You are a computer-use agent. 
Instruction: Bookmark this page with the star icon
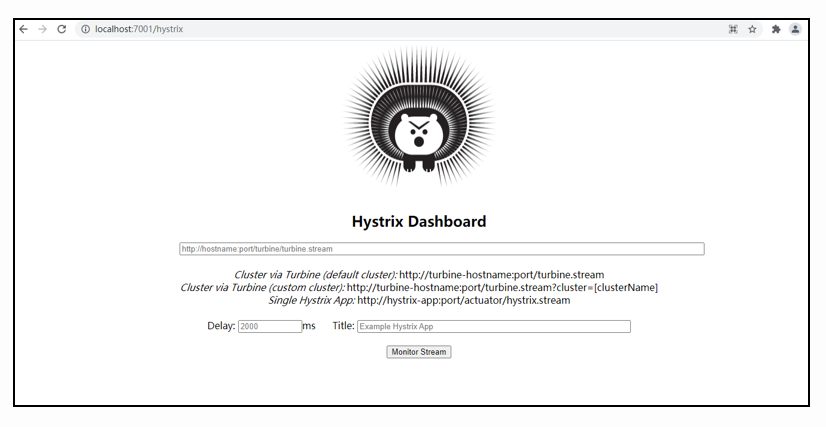coord(752,29)
